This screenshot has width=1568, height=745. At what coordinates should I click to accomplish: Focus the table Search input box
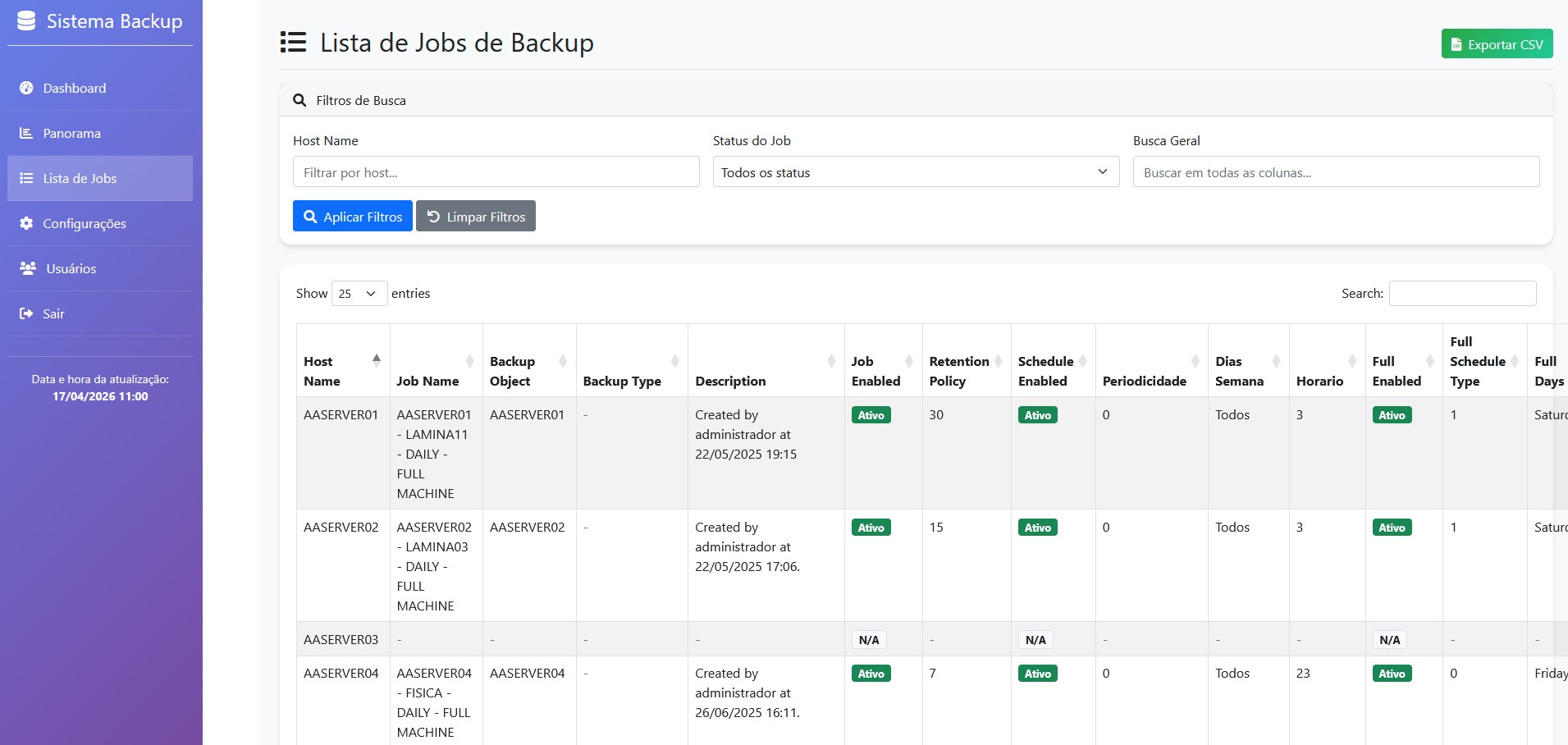(1462, 294)
